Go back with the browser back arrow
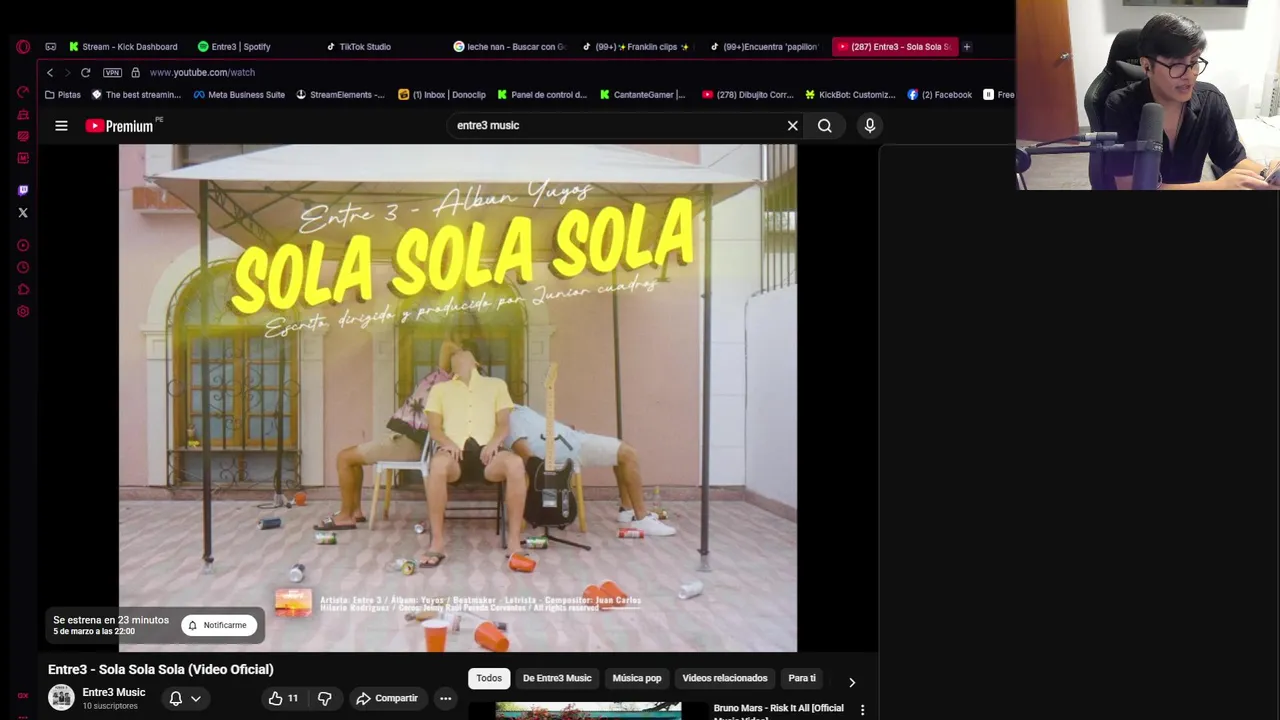 50,73
